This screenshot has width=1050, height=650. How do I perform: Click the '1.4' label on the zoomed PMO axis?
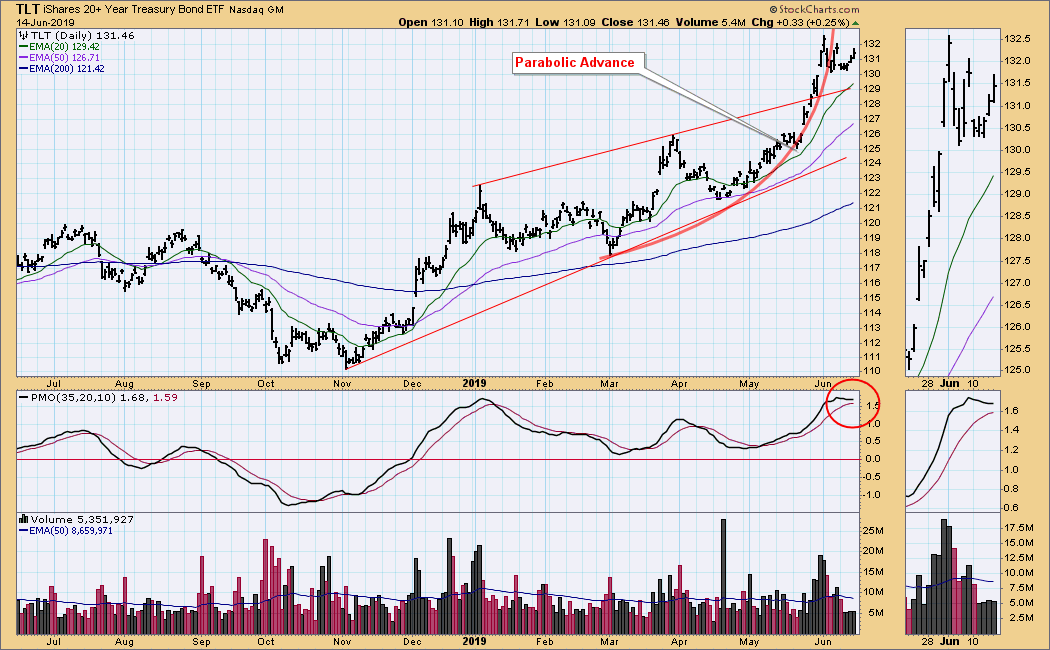(1011, 430)
